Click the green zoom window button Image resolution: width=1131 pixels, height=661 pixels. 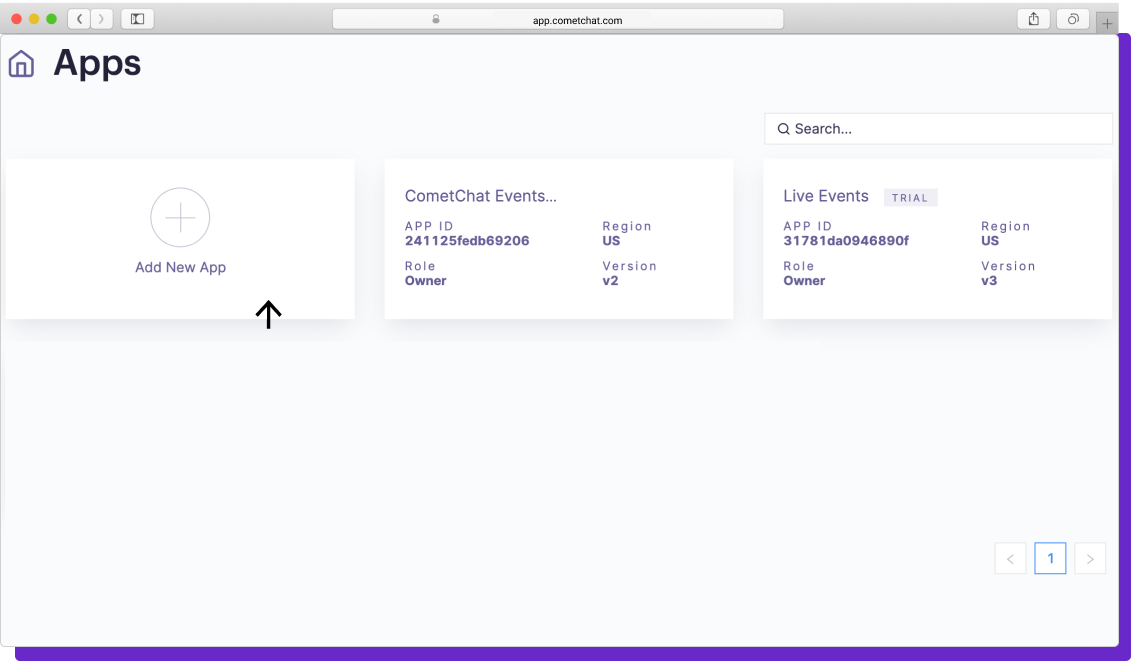click(x=51, y=19)
